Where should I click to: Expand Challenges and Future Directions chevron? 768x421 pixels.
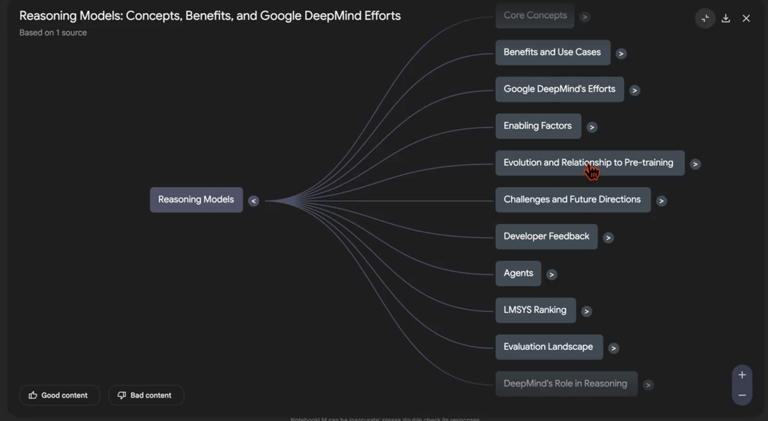pyautogui.click(x=661, y=200)
